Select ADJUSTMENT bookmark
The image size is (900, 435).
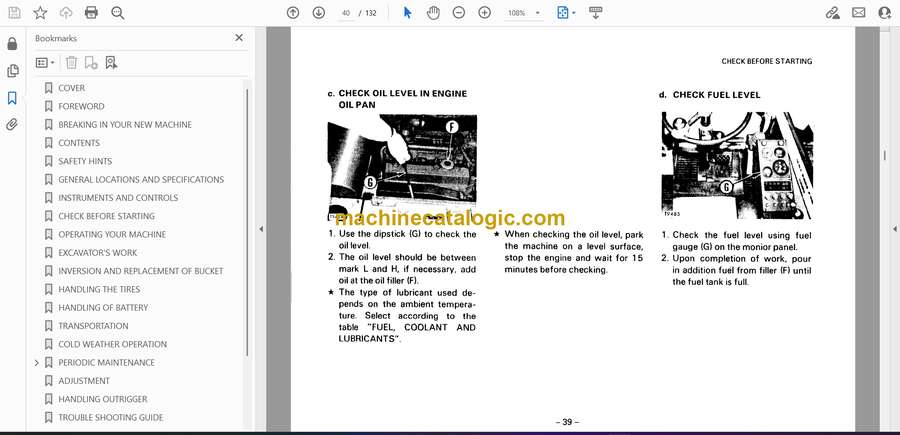coord(84,381)
